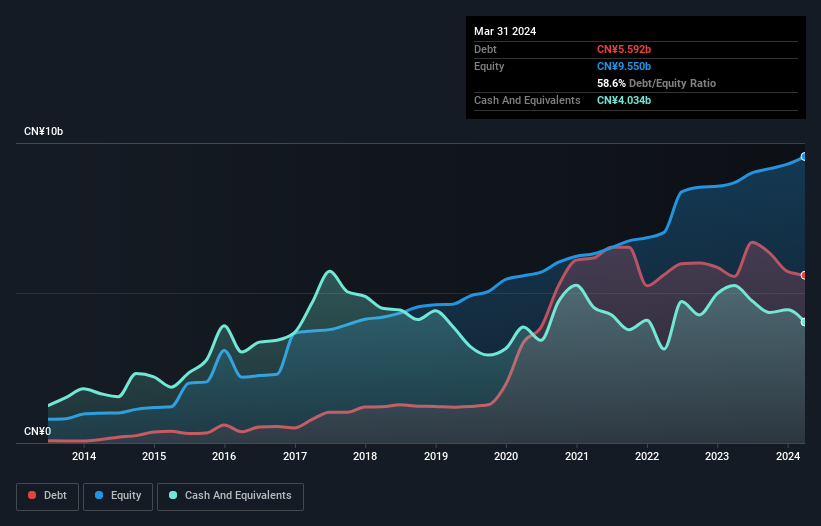Click the CN¥0 y-axis label
Screen dimensions: 821x526
(38, 431)
